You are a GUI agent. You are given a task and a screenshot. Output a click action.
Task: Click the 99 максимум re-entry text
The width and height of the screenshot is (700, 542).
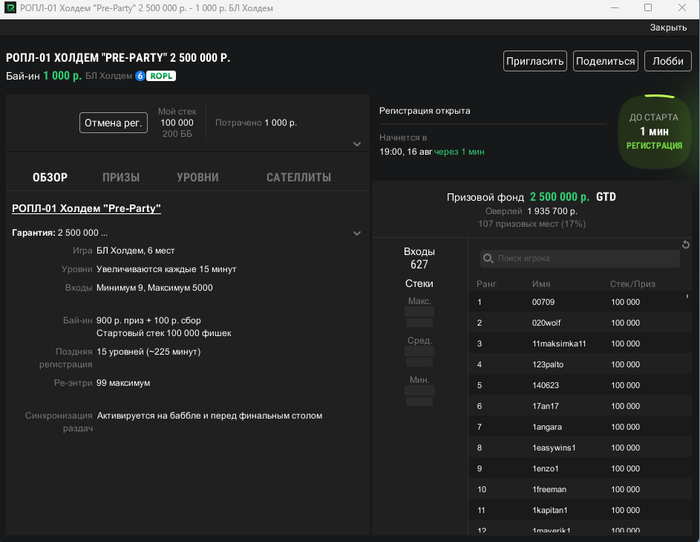pos(123,383)
